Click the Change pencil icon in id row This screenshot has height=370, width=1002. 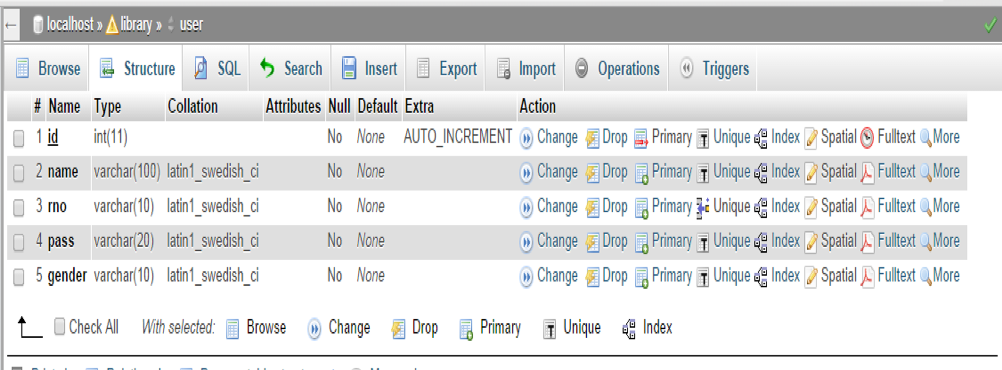527,137
